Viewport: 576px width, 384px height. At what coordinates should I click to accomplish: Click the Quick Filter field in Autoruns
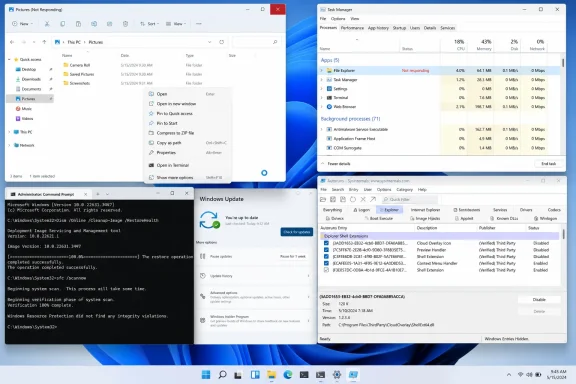pyautogui.click(x=410, y=199)
